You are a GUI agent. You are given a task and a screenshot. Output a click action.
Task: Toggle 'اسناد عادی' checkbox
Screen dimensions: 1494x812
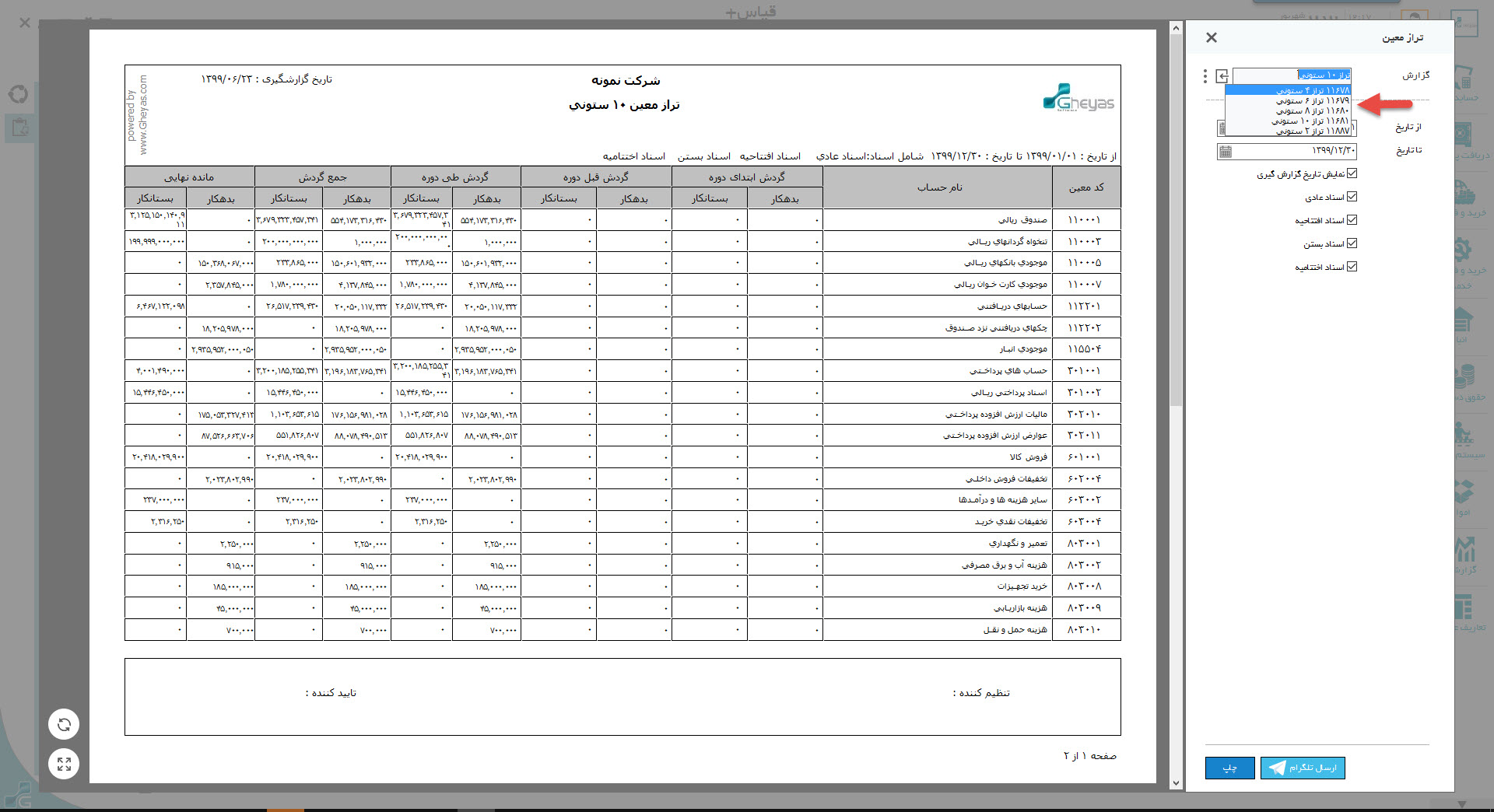click(1352, 197)
